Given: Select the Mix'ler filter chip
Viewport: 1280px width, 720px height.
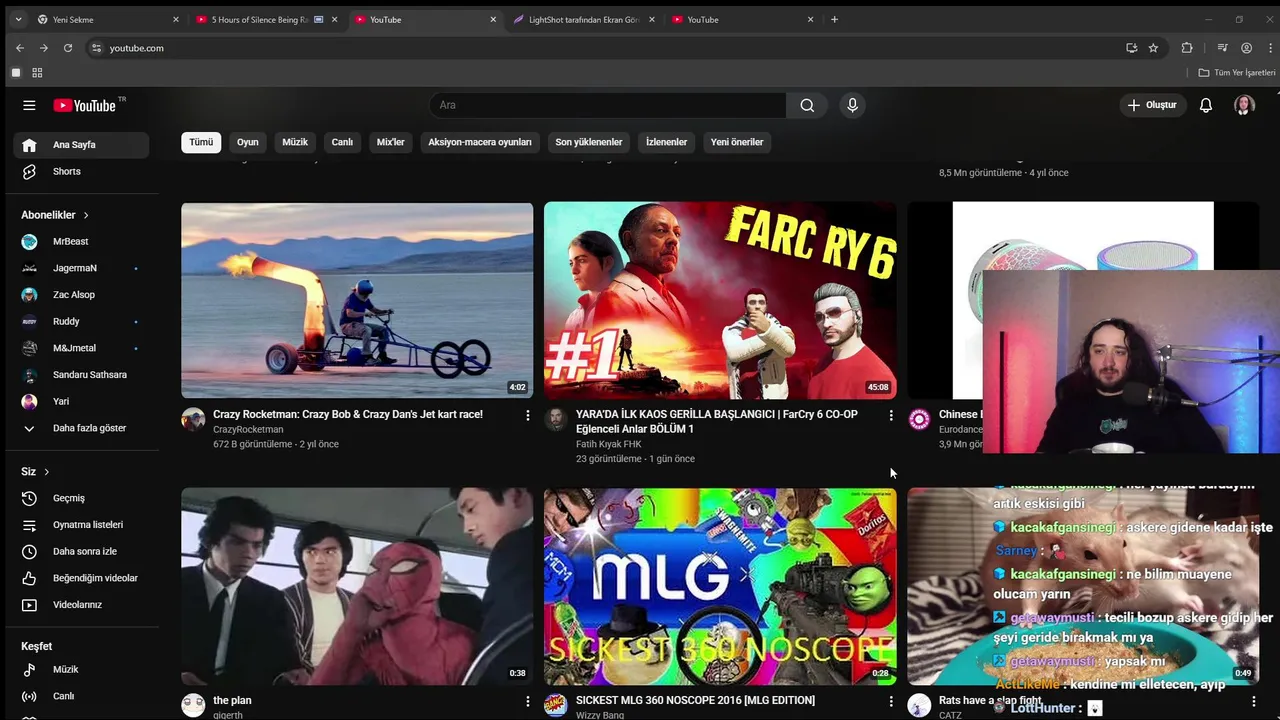Looking at the screenshot, I should tap(390, 142).
